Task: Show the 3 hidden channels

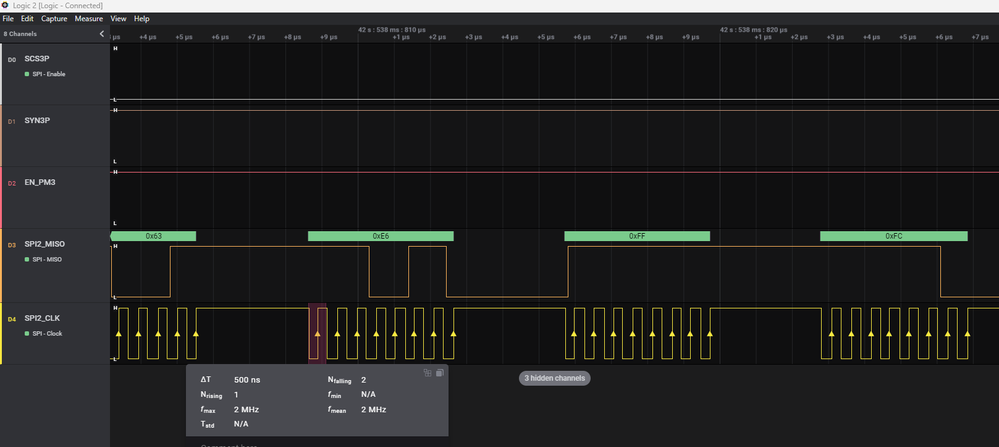Action: [554, 378]
